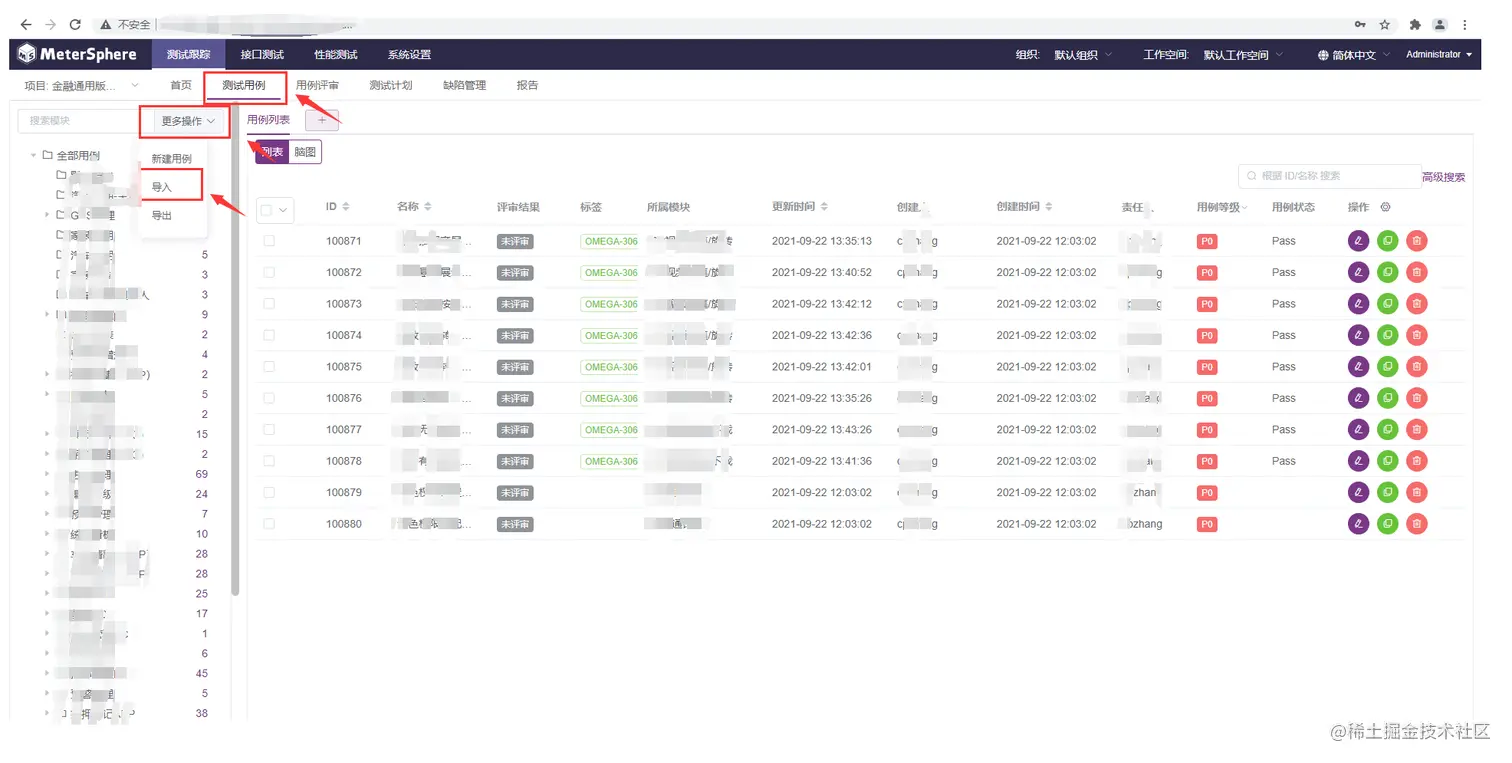Copy test case 100874
Screen dimensions: 1512x763
pyautogui.click(x=1387, y=335)
